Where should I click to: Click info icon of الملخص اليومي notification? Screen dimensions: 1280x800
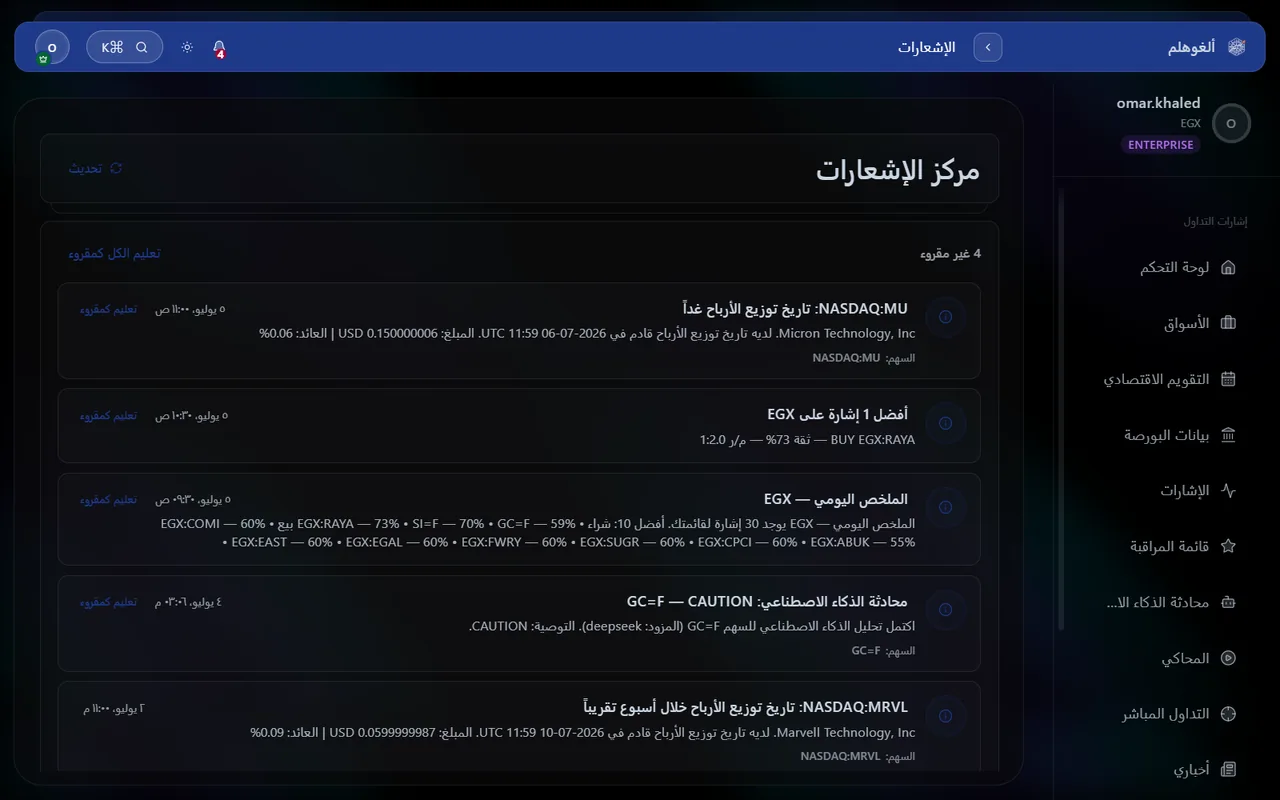tap(945, 507)
